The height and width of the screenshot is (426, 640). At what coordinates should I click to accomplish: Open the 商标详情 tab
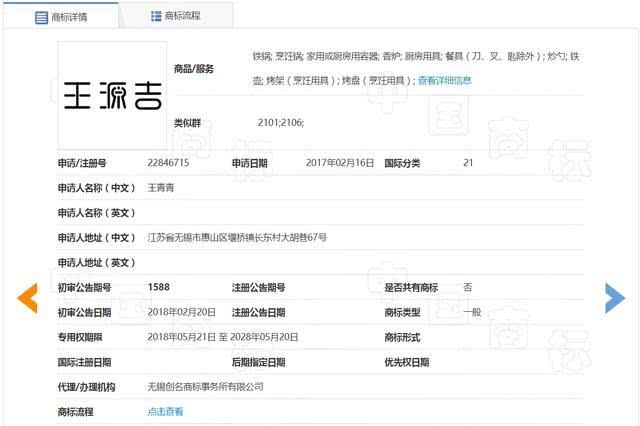[x=68, y=17]
